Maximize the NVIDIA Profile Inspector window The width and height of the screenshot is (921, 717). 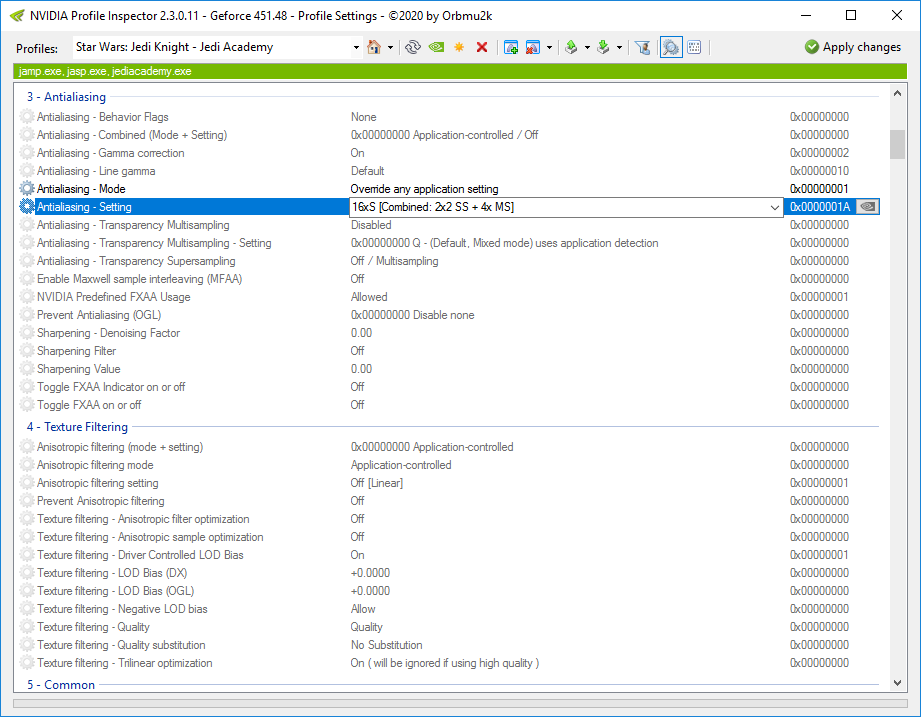tap(851, 15)
